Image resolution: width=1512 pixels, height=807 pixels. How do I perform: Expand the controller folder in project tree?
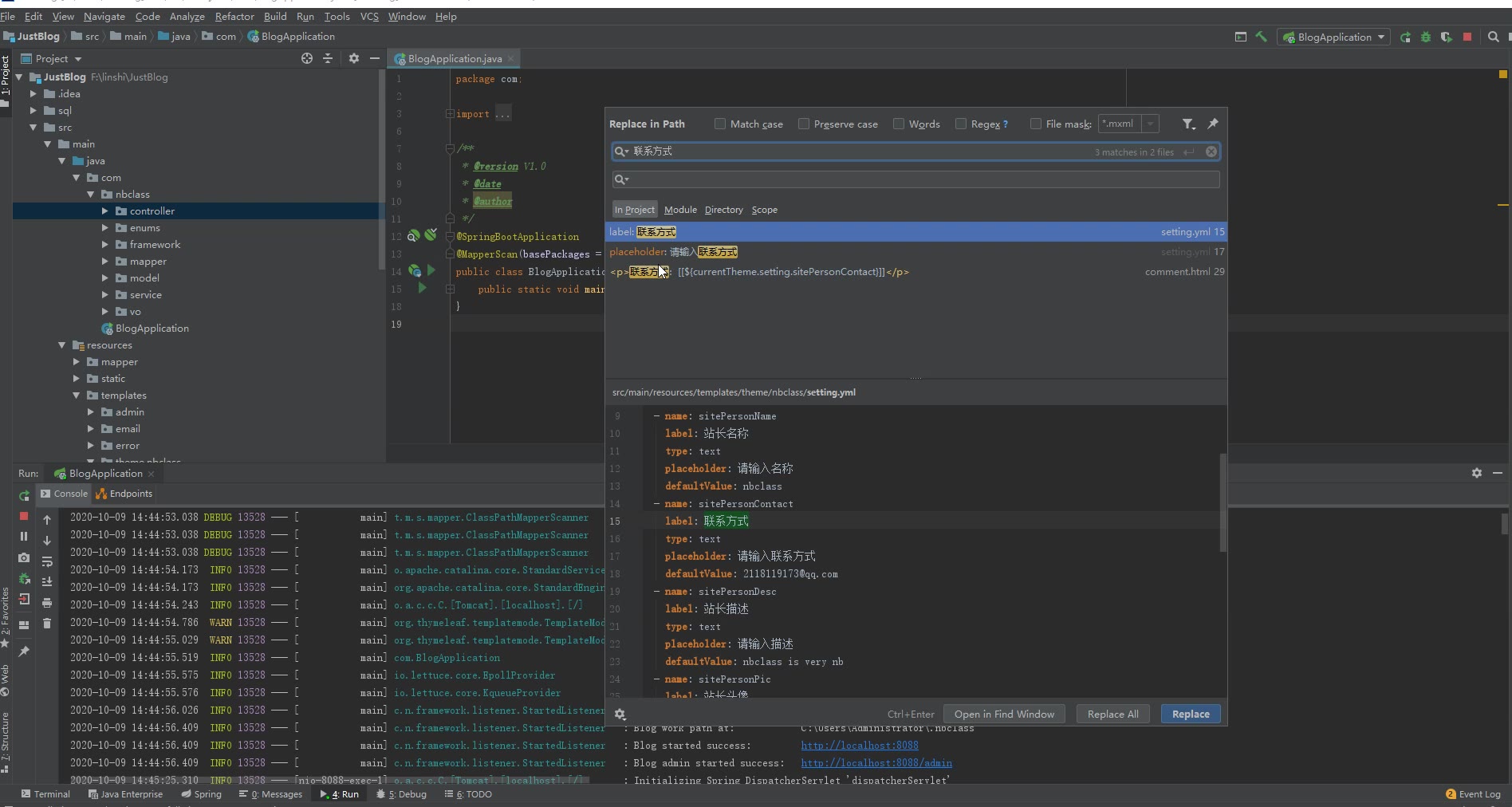coord(104,211)
